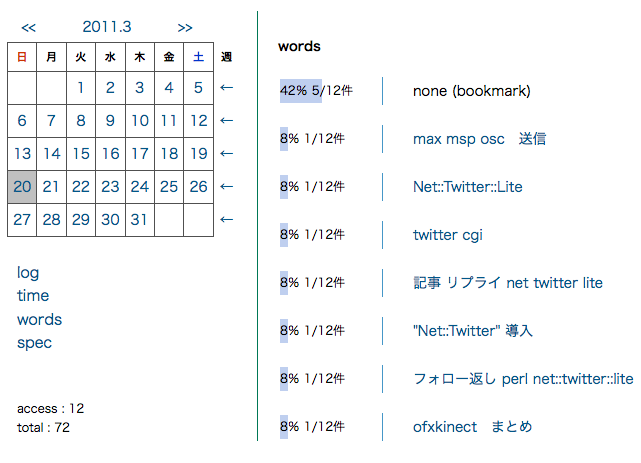Select day 31 in calendar
The image size is (641, 463).
140,220
